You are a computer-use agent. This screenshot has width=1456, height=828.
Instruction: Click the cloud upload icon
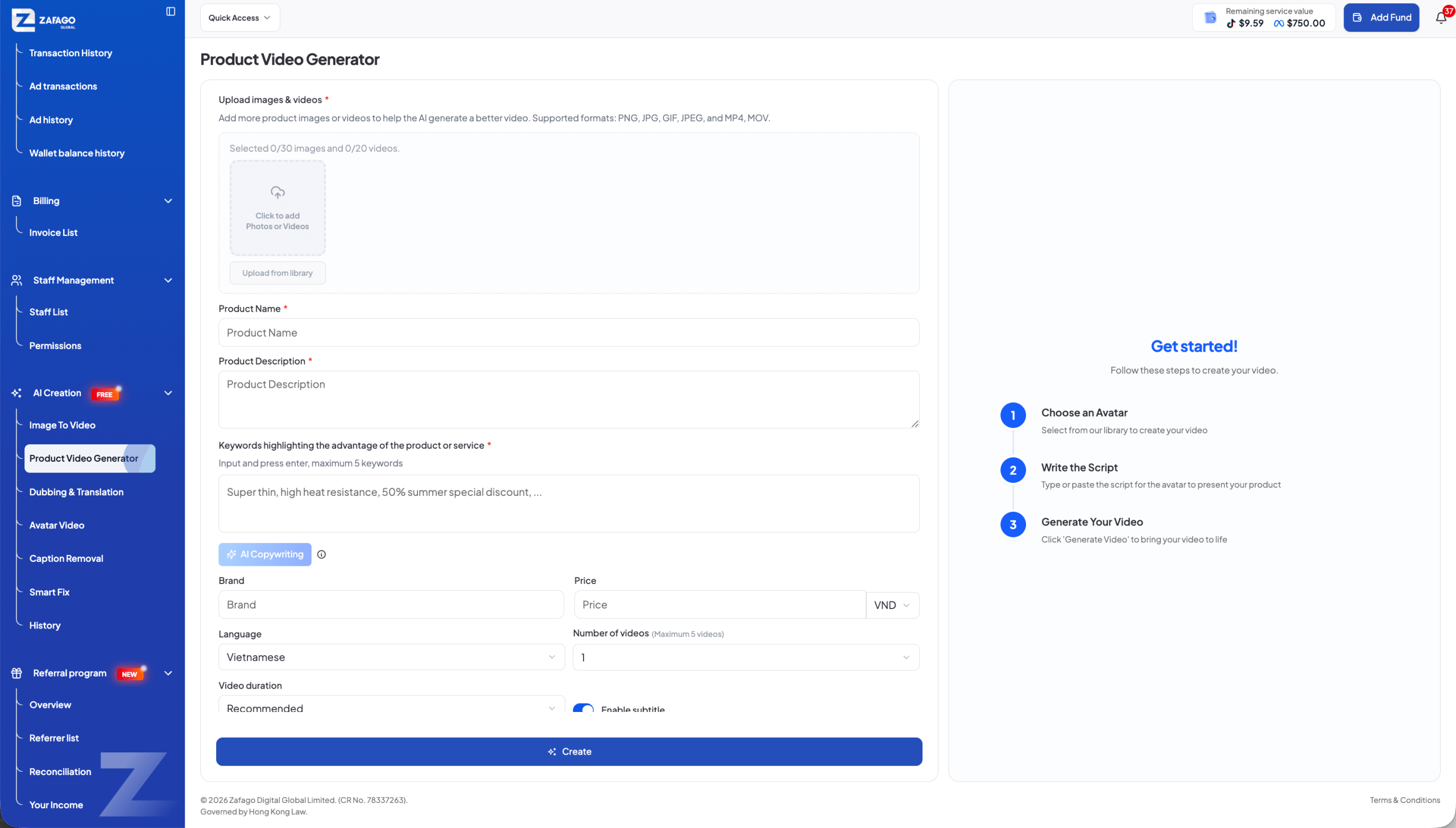tap(278, 193)
